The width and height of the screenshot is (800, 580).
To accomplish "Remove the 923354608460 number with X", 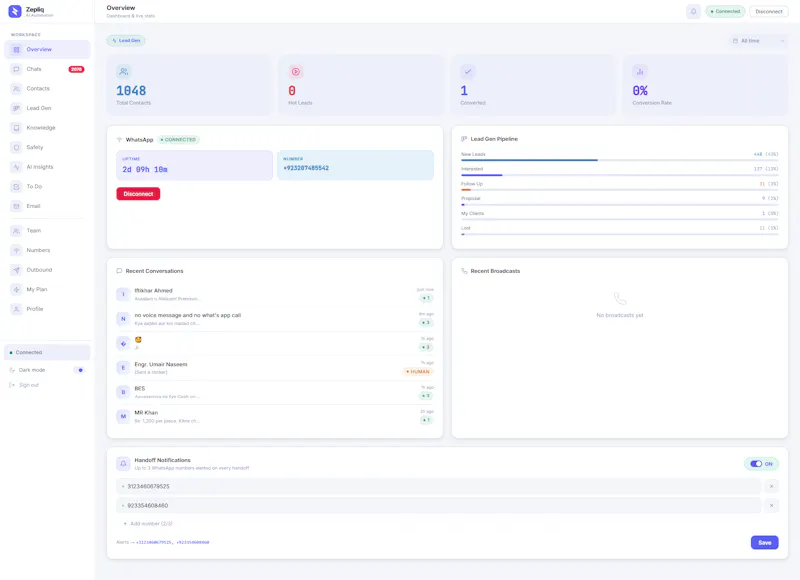I will [x=771, y=506].
